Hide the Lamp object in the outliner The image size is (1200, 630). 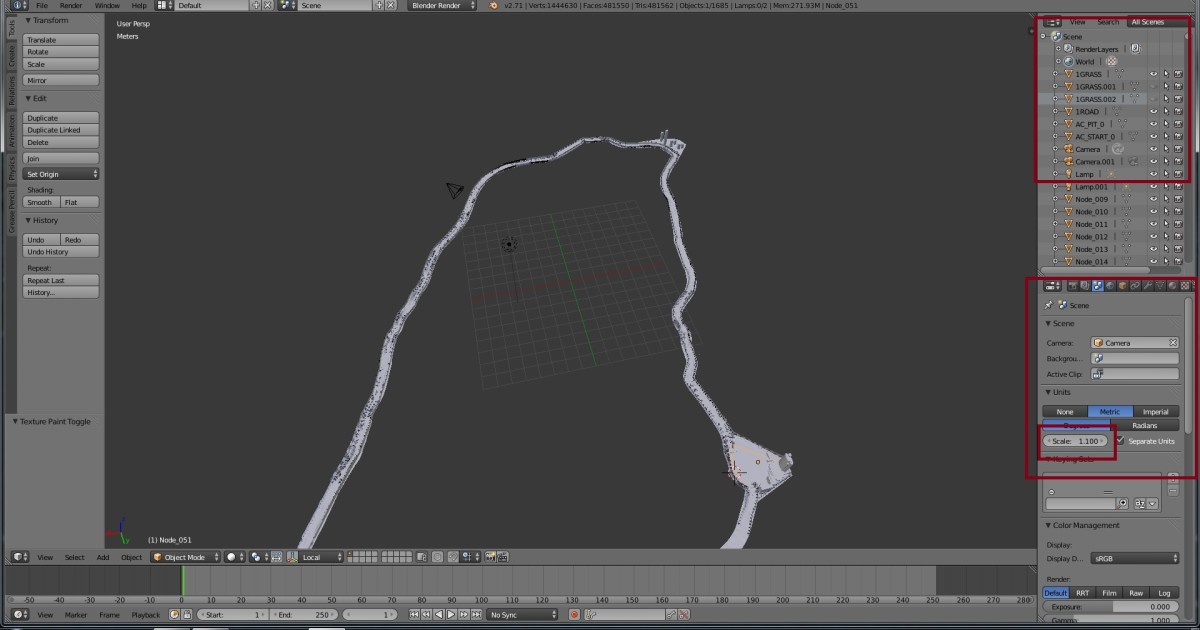[1153, 174]
